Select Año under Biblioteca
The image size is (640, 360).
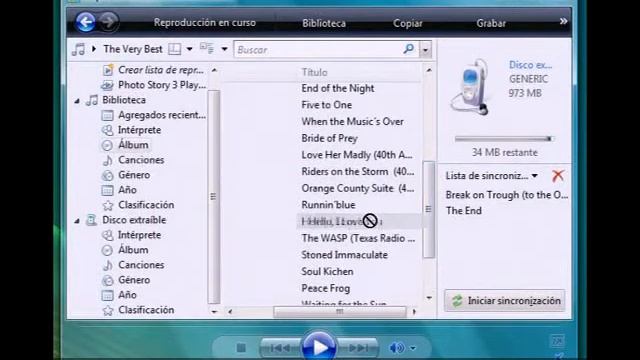(x=127, y=190)
